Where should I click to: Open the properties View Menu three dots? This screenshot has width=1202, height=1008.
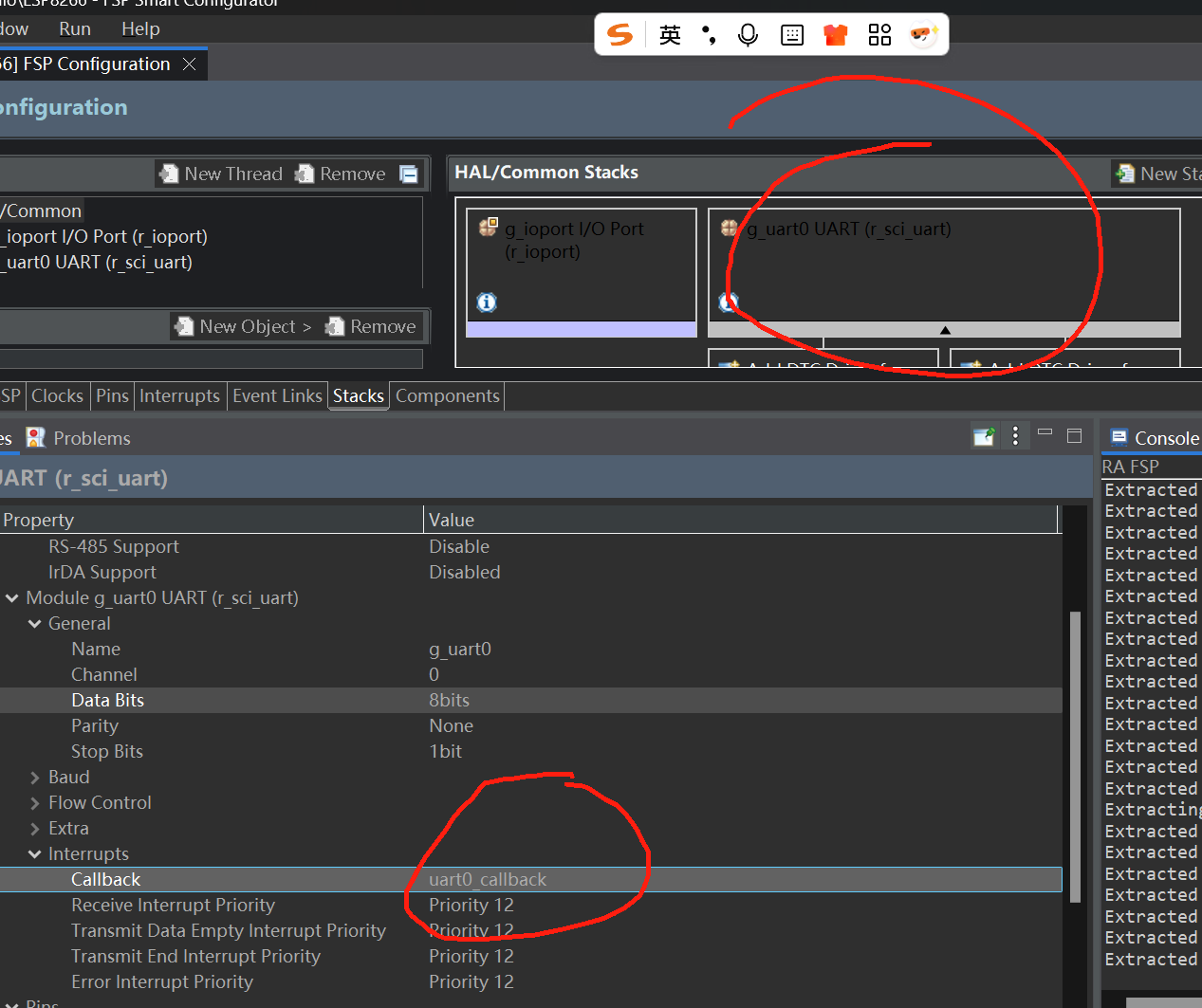[1015, 435]
